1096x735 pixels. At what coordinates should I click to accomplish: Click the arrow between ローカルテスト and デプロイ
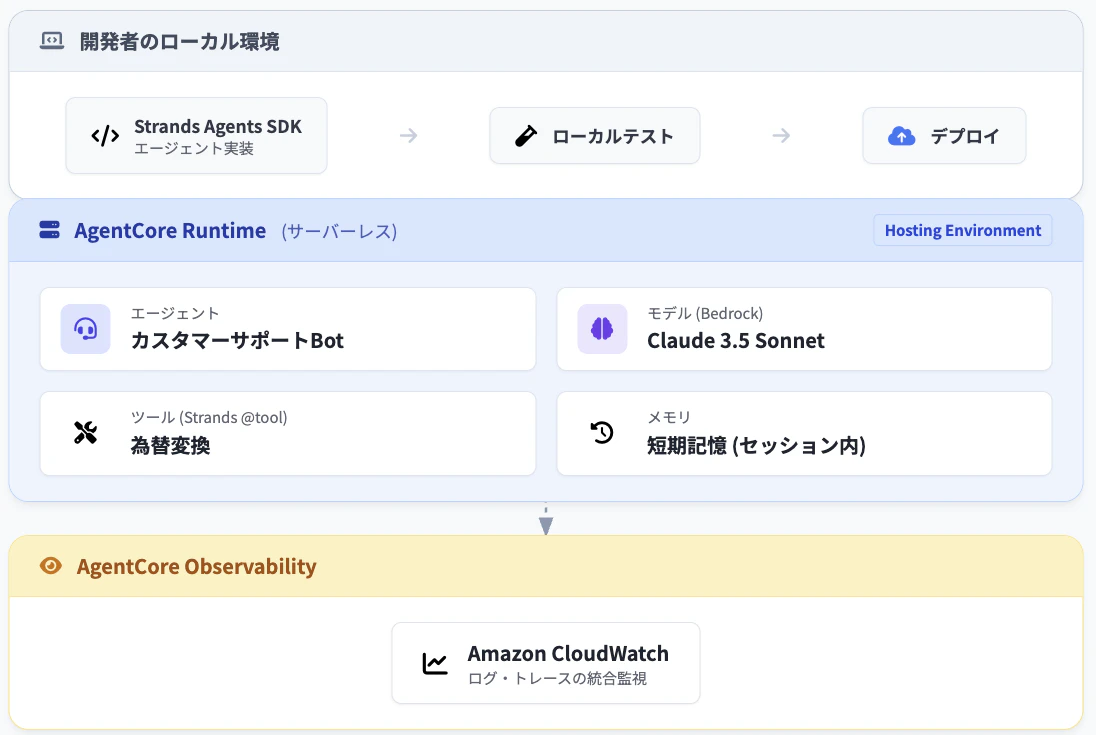click(x=780, y=135)
